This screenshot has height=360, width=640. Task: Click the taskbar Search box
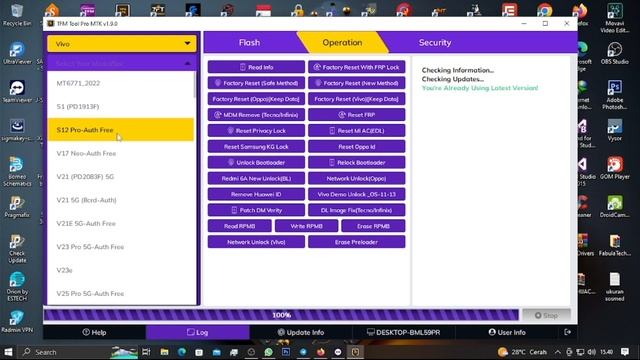(x=65, y=352)
